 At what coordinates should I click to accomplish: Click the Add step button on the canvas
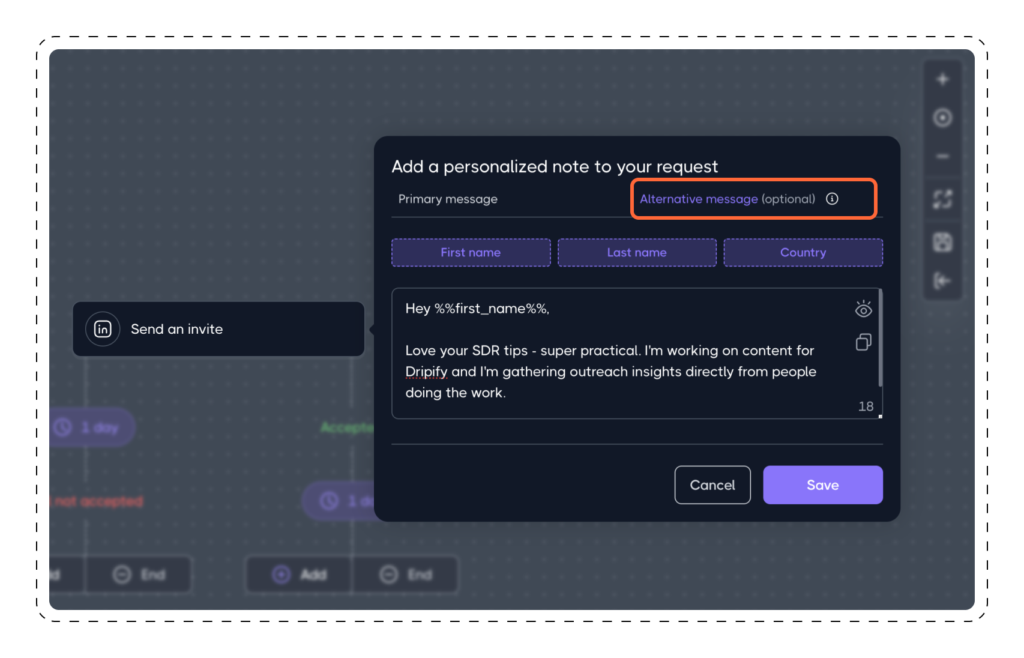point(298,574)
